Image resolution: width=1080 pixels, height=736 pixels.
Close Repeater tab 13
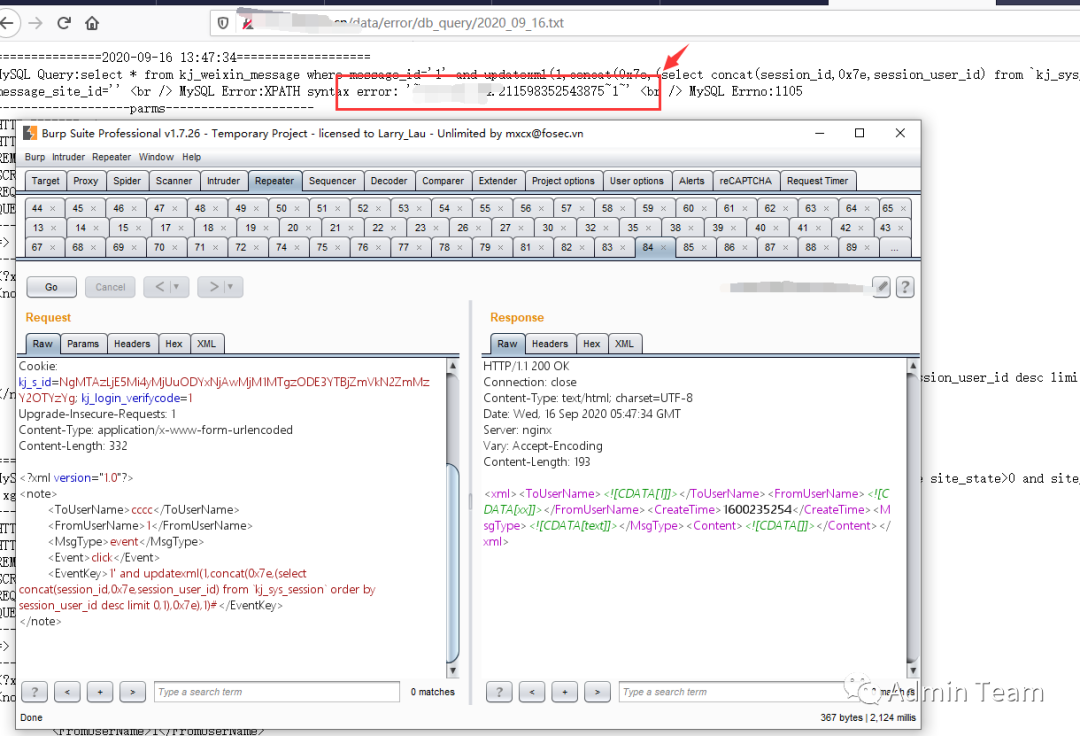52,228
